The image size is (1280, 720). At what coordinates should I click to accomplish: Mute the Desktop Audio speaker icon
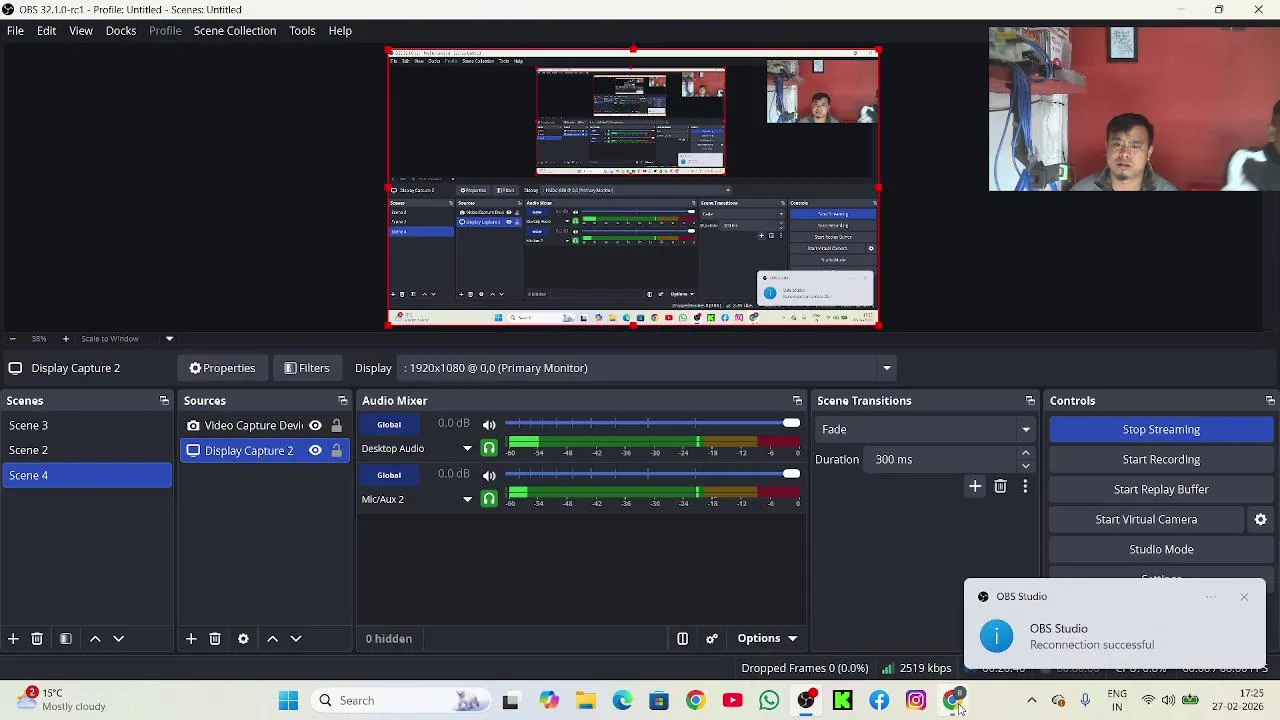tap(489, 424)
